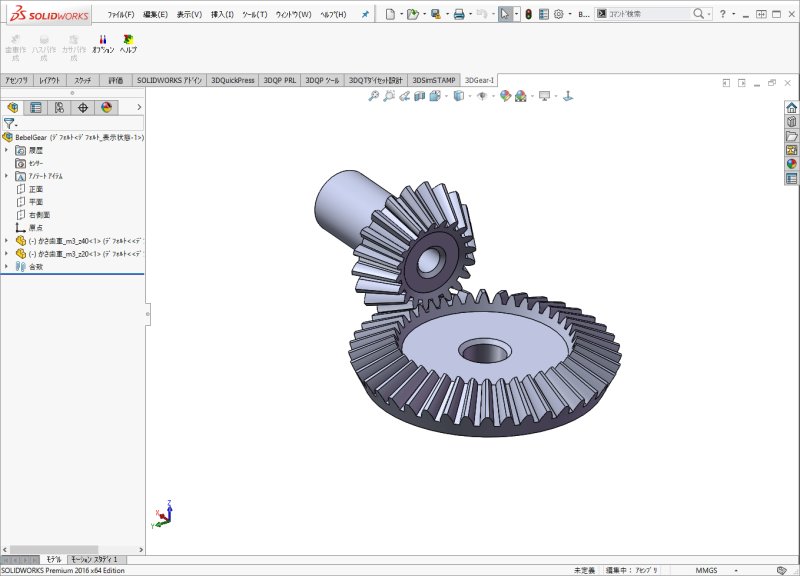Expand the かさ歯車_m3_z40 component node
Image resolution: width=800 pixels, height=576 pixels.
(6, 240)
